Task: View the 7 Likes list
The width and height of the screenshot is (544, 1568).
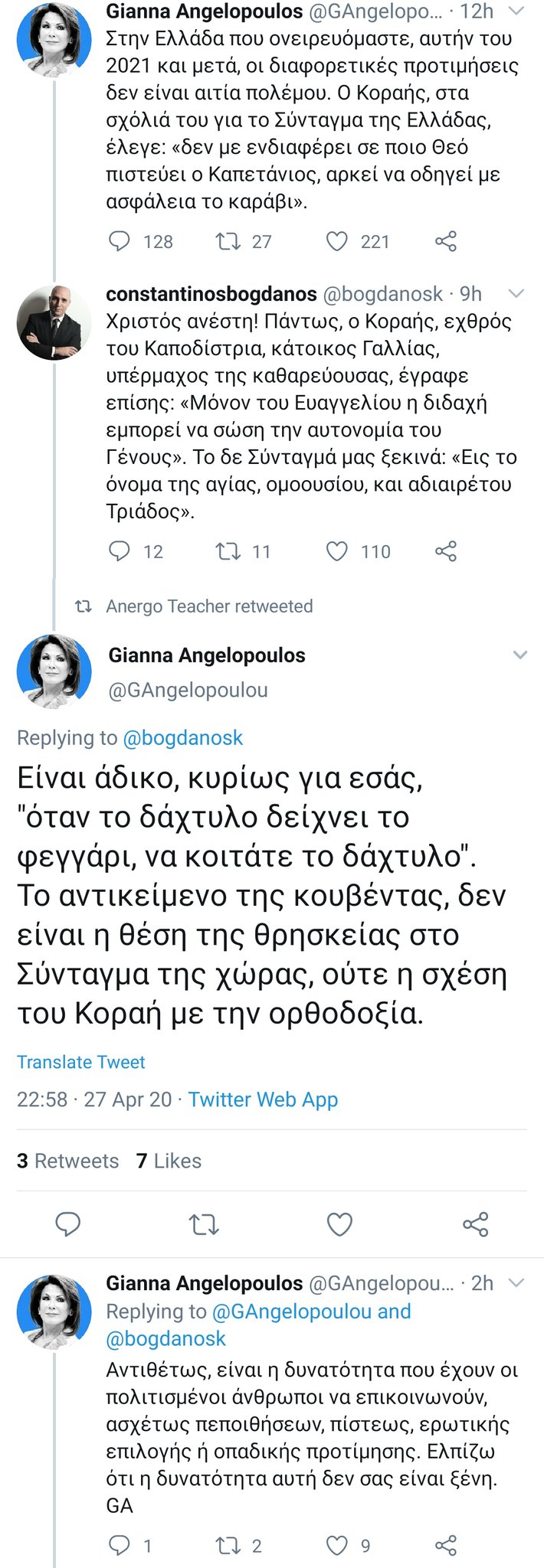Action: pyautogui.click(x=169, y=1161)
